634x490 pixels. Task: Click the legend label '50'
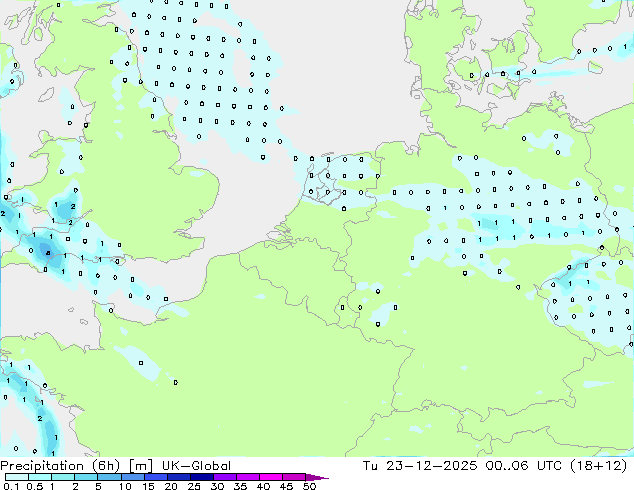click(x=309, y=486)
